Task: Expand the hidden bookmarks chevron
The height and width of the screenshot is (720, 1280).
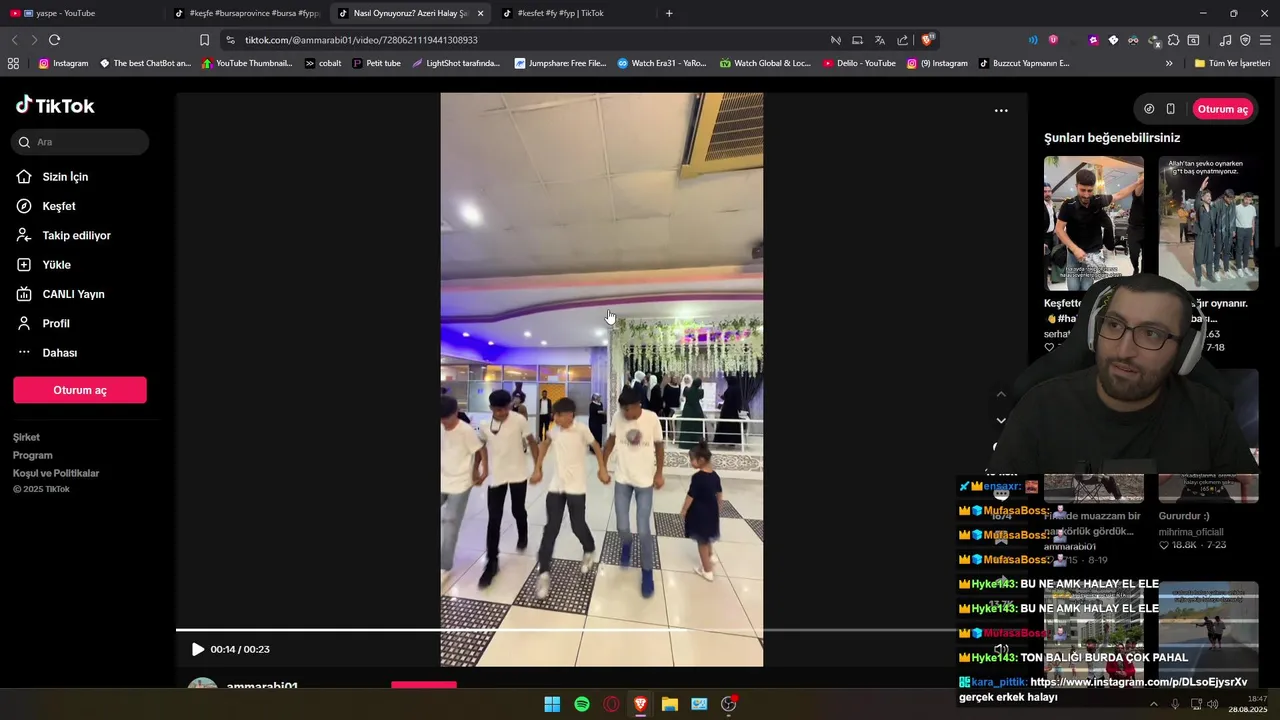Action: (x=1169, y=63)
